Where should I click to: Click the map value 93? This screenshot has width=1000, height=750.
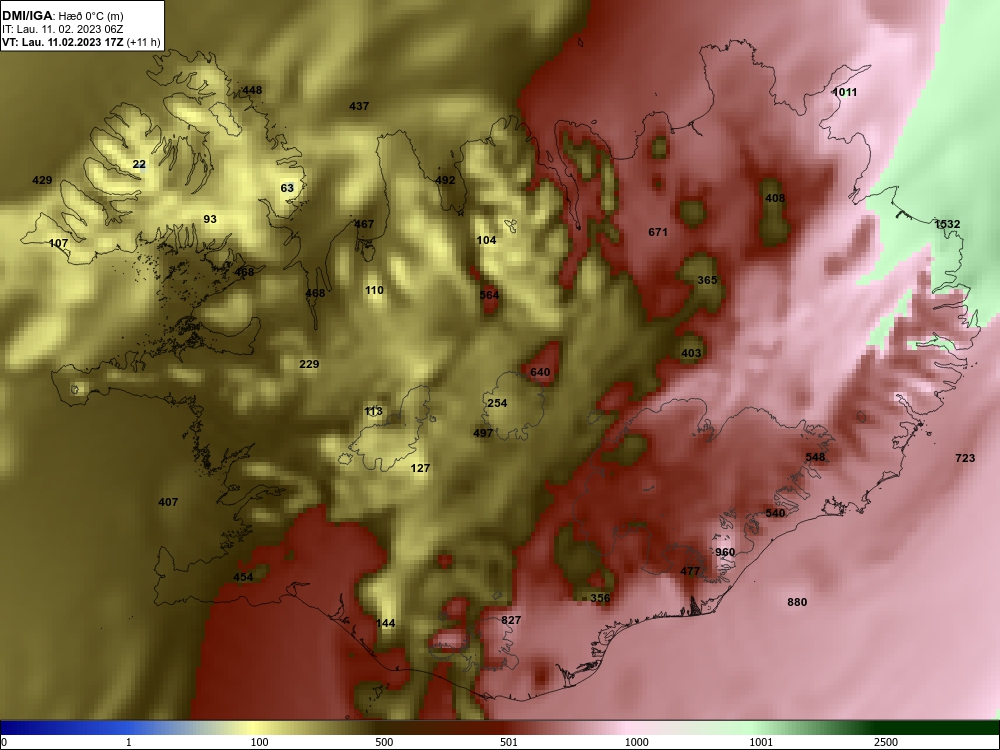click(x=210, y=219)
